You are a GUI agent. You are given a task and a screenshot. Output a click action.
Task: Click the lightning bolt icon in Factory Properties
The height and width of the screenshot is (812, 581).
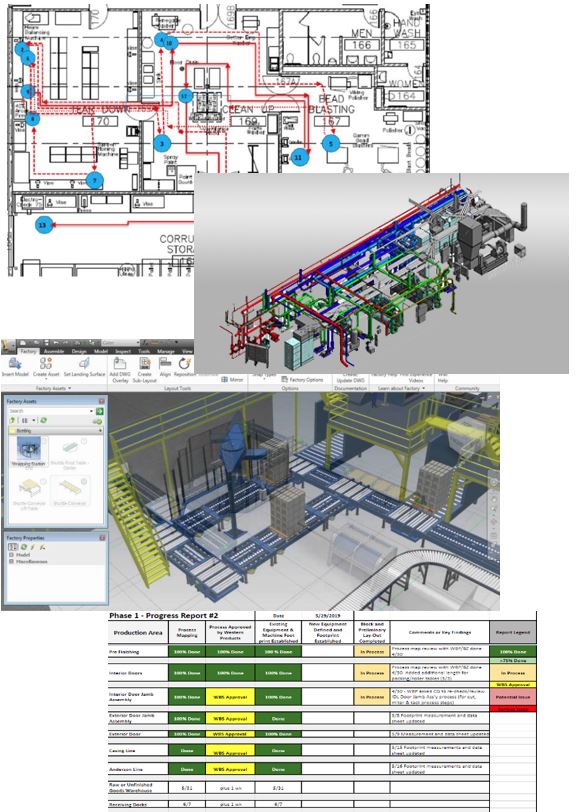[x=33, y=547]
